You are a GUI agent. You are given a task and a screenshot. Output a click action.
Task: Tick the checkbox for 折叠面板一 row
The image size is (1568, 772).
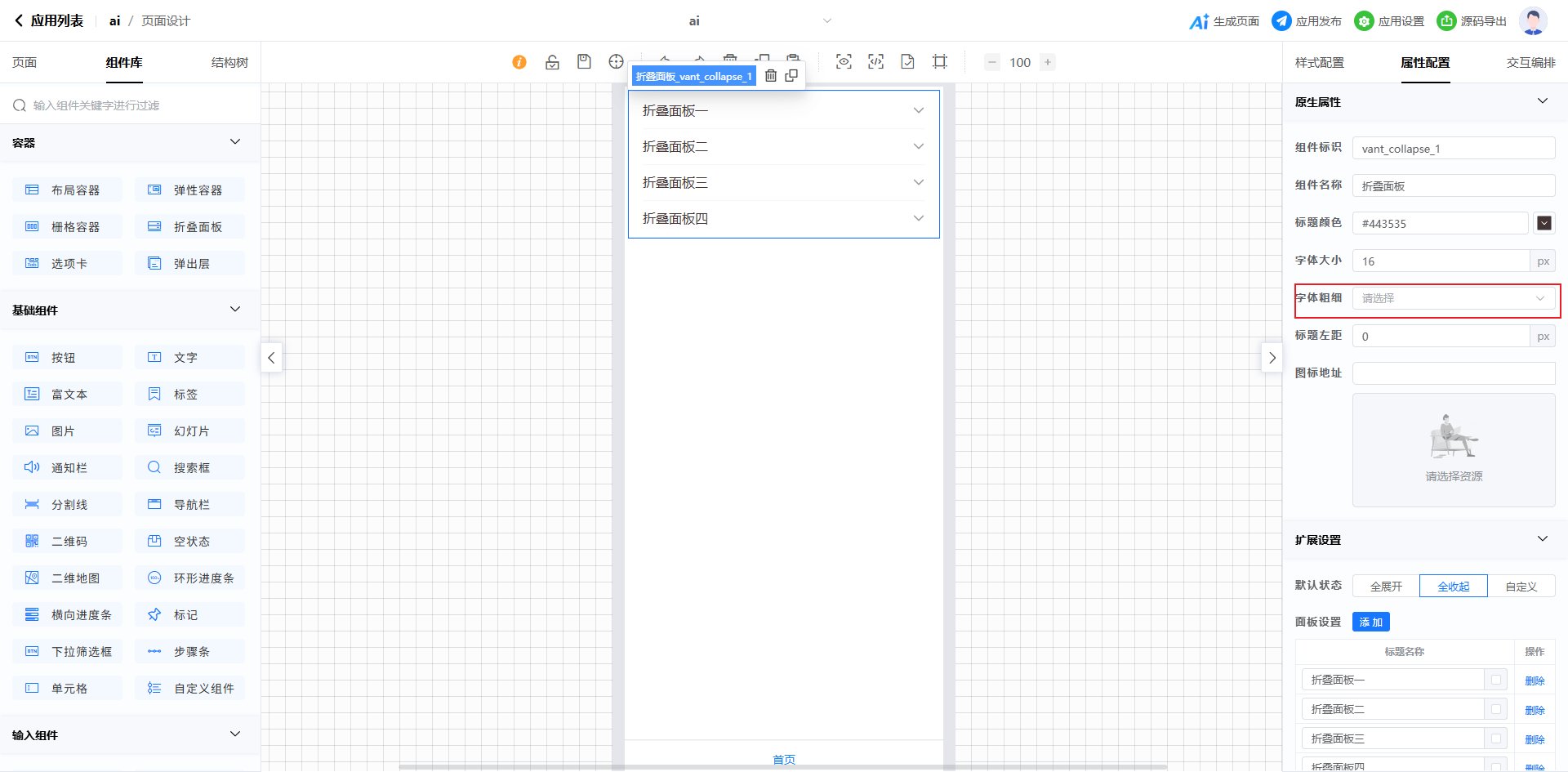click(1496, 680)
